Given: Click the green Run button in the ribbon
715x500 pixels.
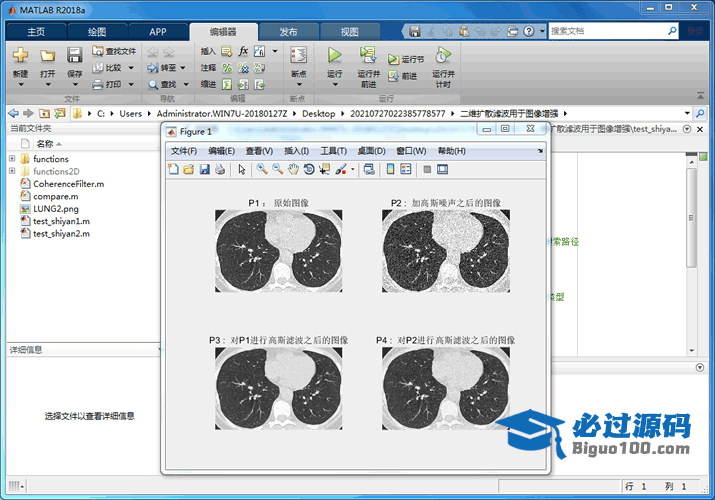Looking at the screenshot, I should click(x=335, y=56).
